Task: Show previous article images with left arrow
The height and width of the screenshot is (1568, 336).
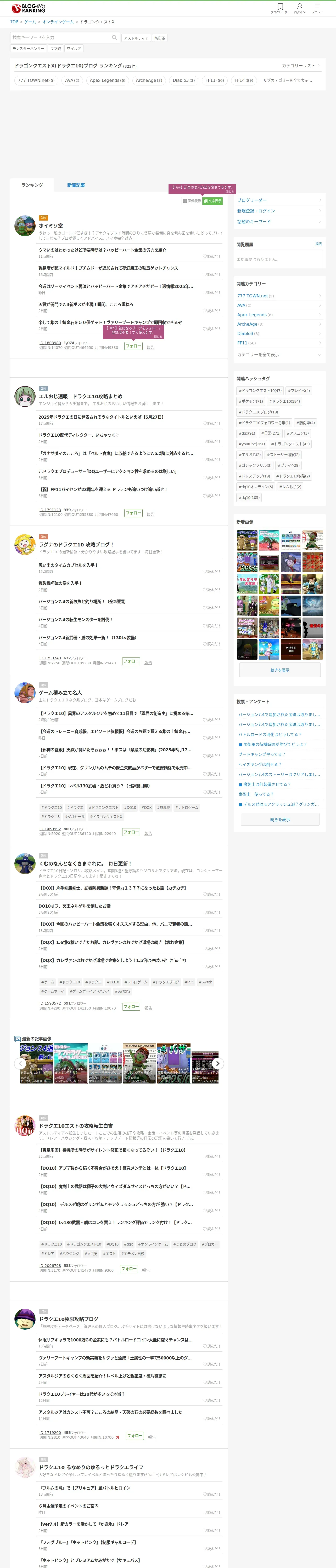Action: 20,1063
